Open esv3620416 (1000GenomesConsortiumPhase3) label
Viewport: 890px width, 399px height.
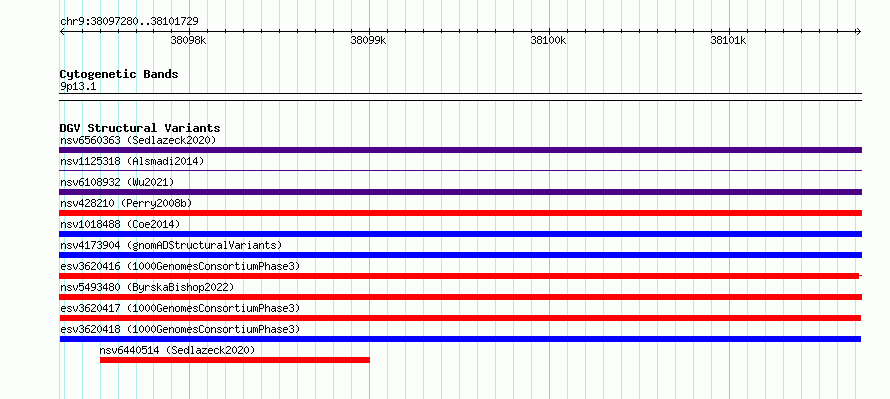(x=180, y=266)
